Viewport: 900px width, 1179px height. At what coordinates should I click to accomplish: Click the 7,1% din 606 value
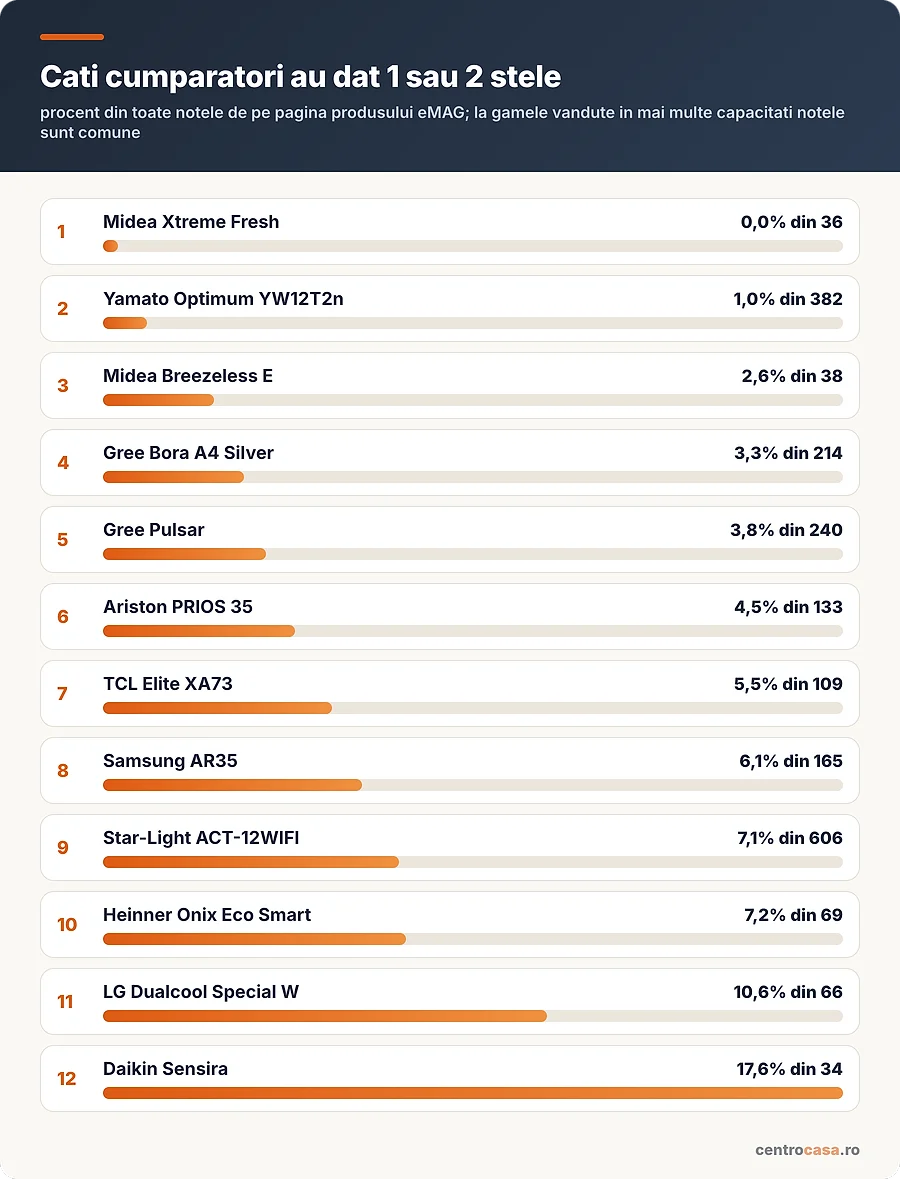tap(790, 838)
